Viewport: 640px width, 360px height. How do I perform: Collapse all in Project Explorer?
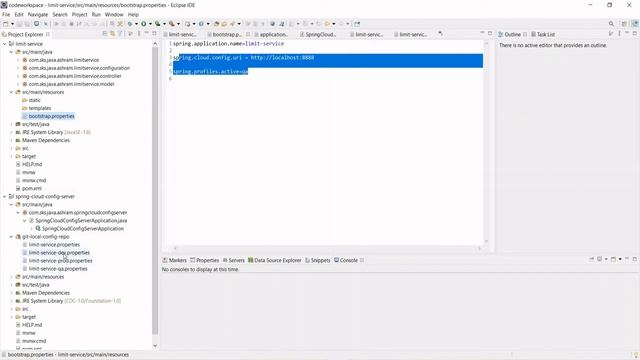click(x=105, y=34)
